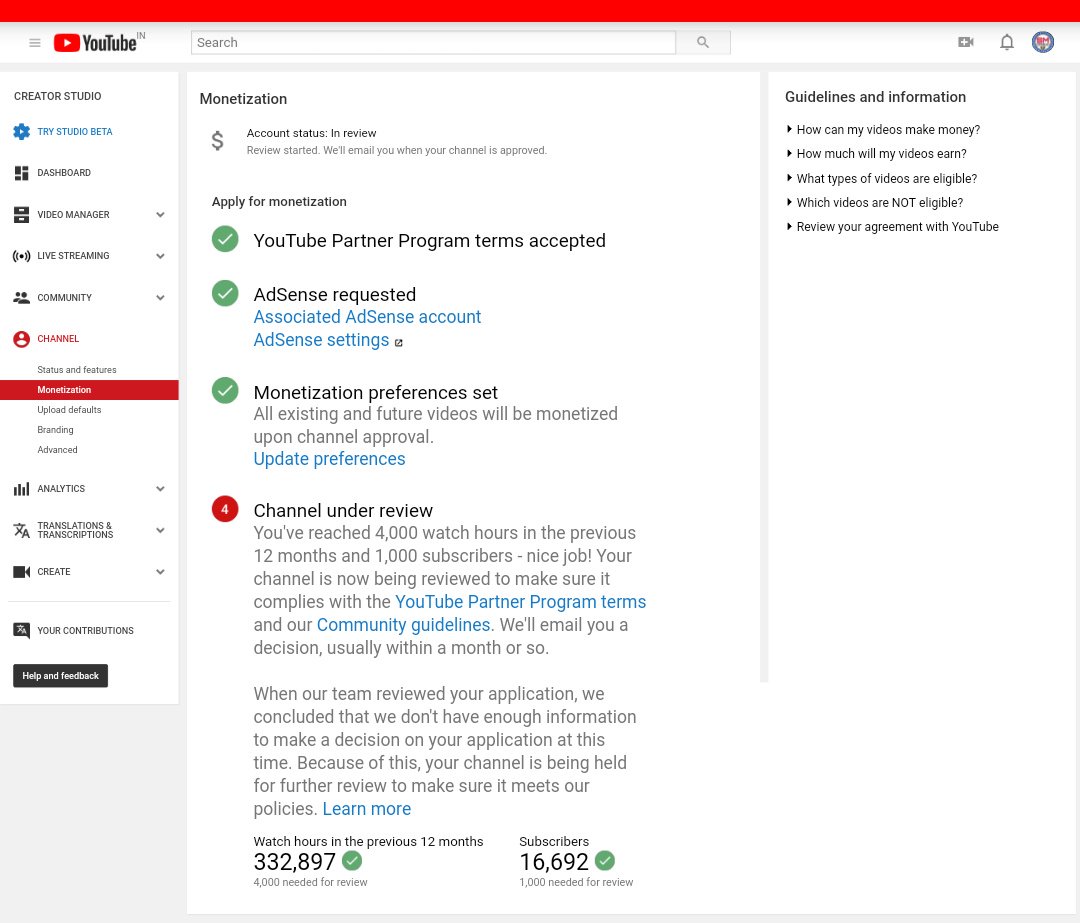Click the dollar sign account status icon

pos(217,141)
